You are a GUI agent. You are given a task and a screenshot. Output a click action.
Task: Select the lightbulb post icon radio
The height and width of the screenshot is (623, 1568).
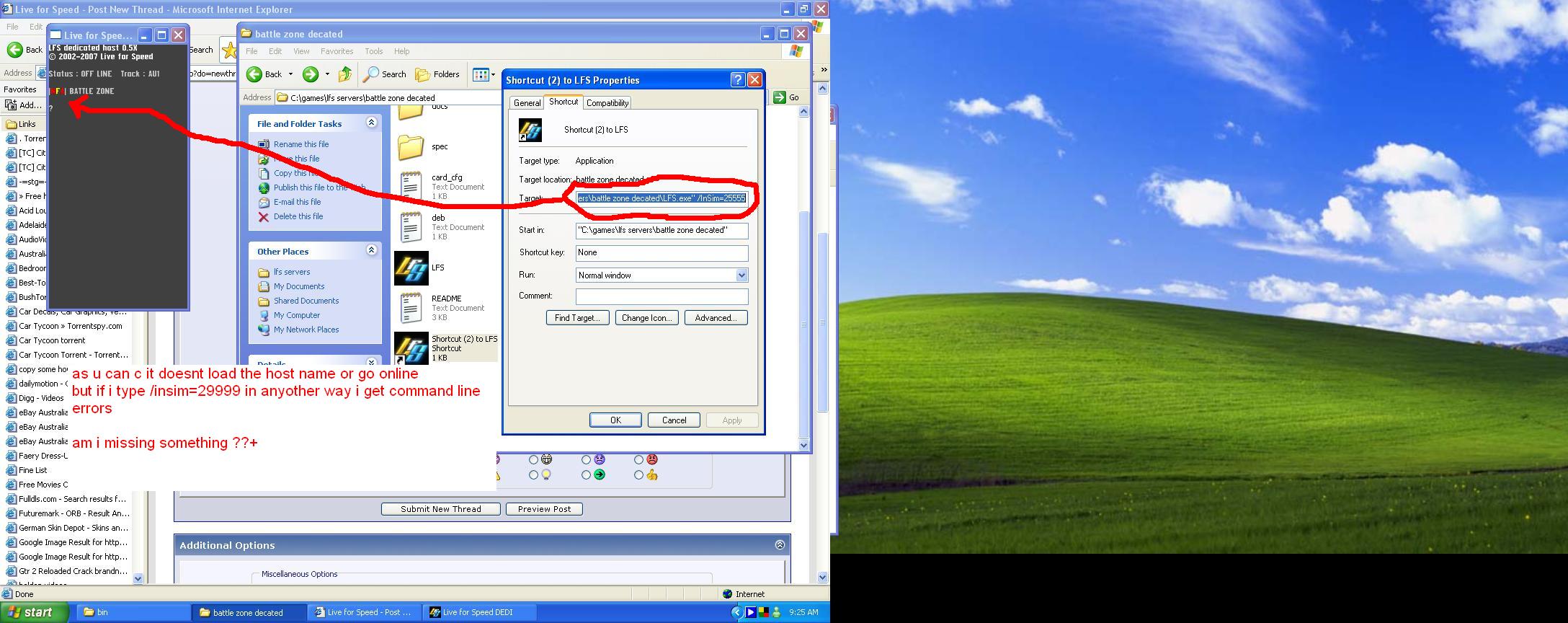click(x=533, y=475)
